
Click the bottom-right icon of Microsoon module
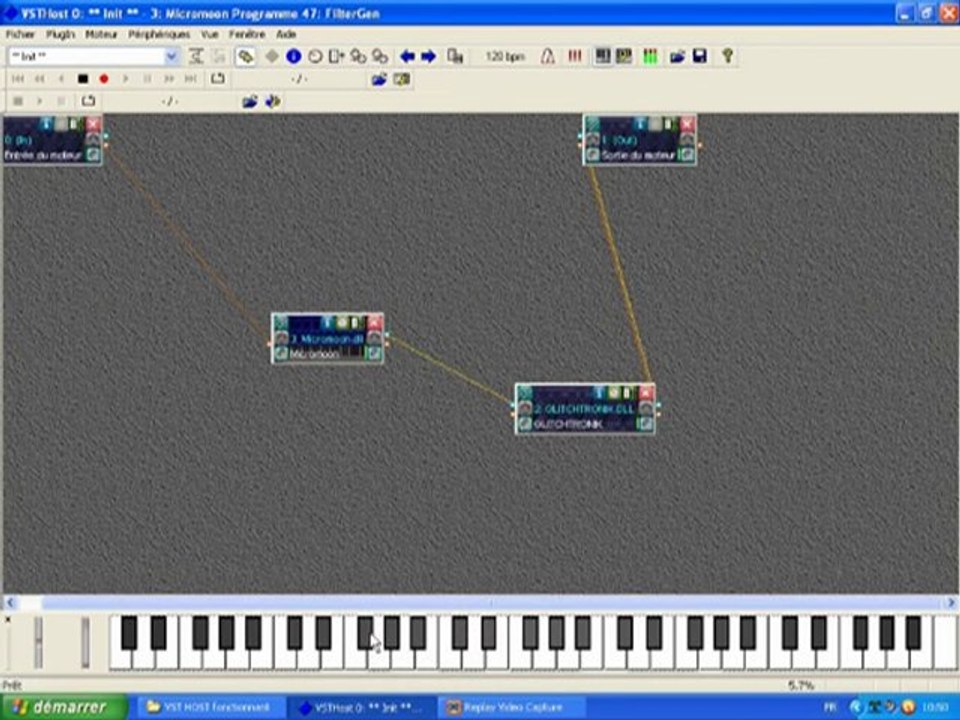[373, 353]
